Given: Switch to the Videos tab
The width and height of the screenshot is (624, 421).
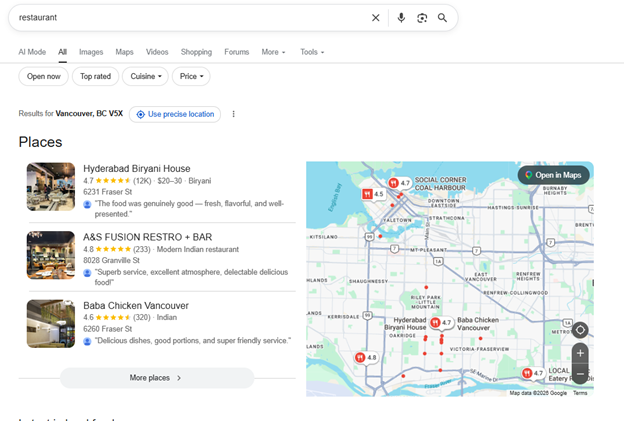Looking at the screenshot, I should pyautogui.click(x=157, y=52).
